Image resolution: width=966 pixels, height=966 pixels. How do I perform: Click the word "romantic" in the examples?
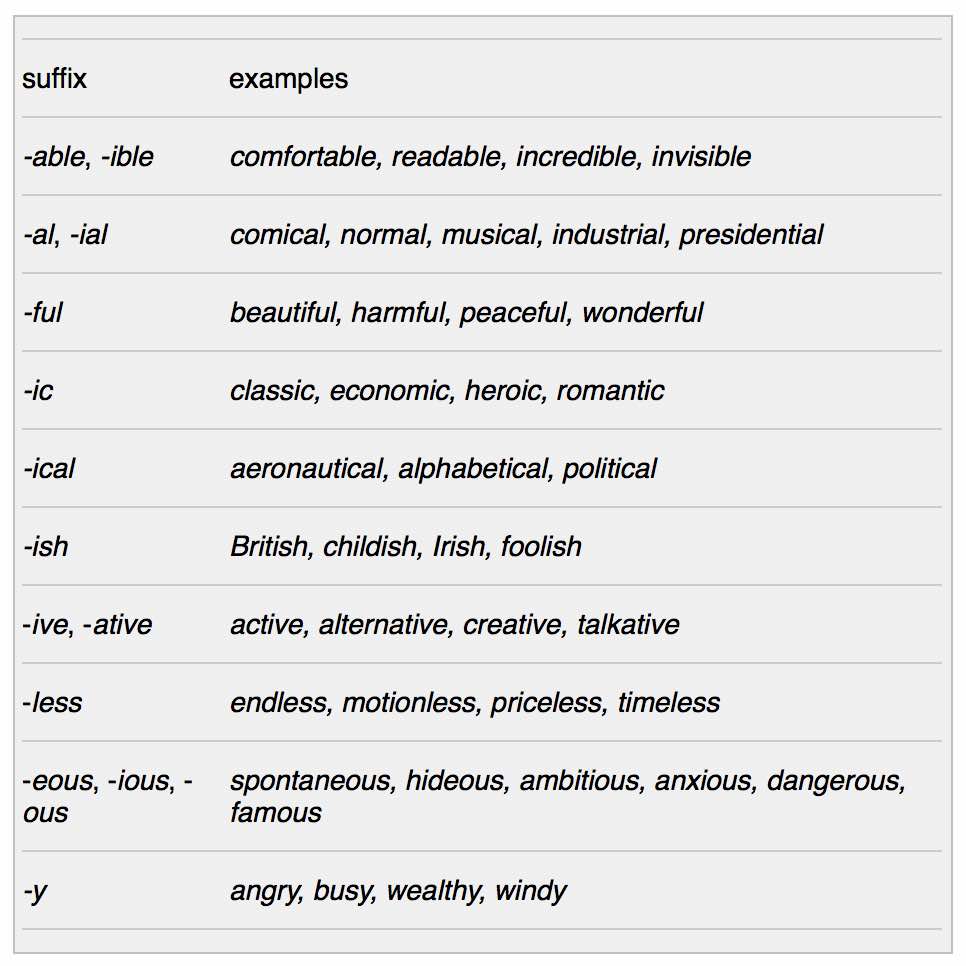click(x=610, y=391)
